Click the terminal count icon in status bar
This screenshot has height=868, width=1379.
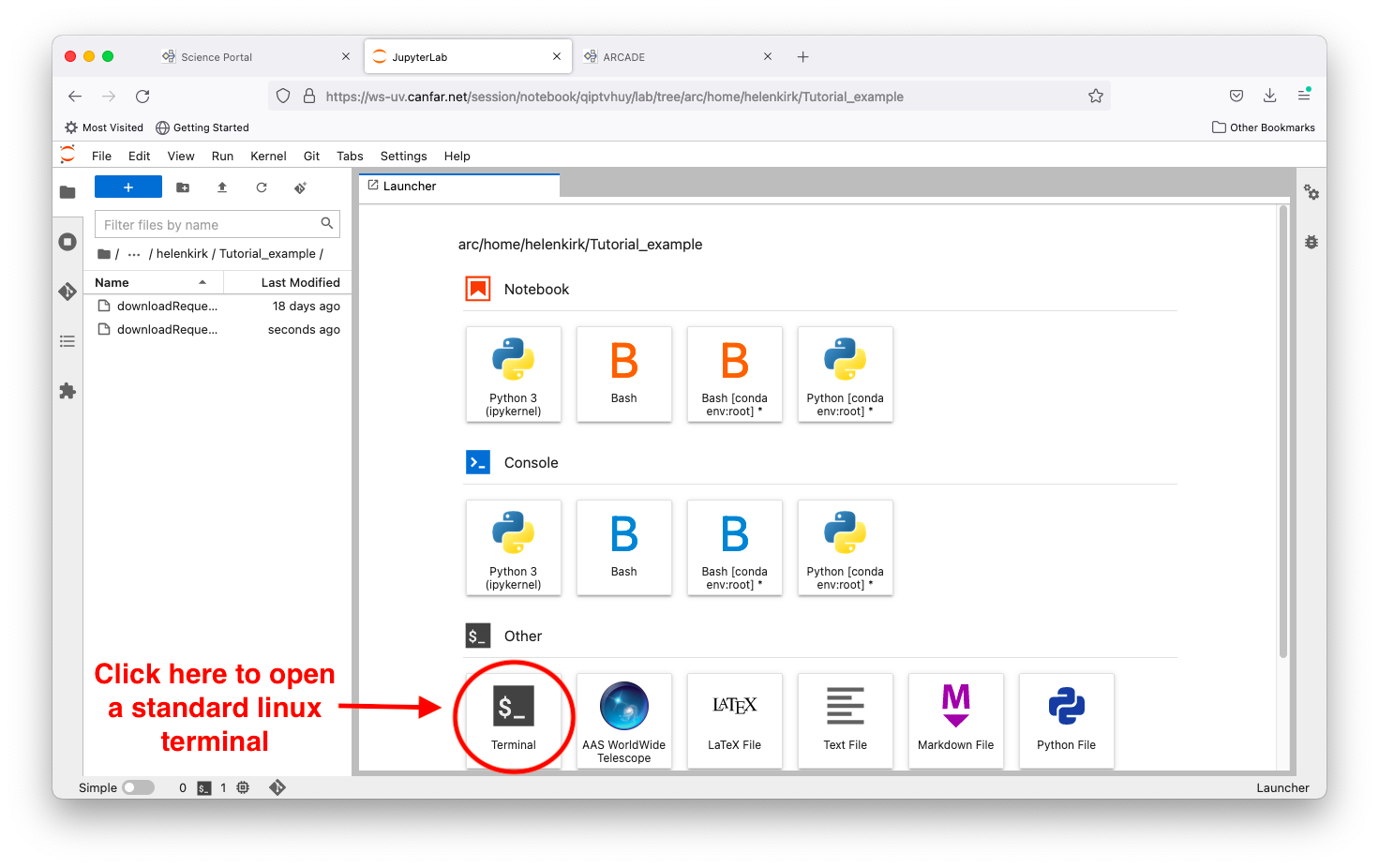204,788
